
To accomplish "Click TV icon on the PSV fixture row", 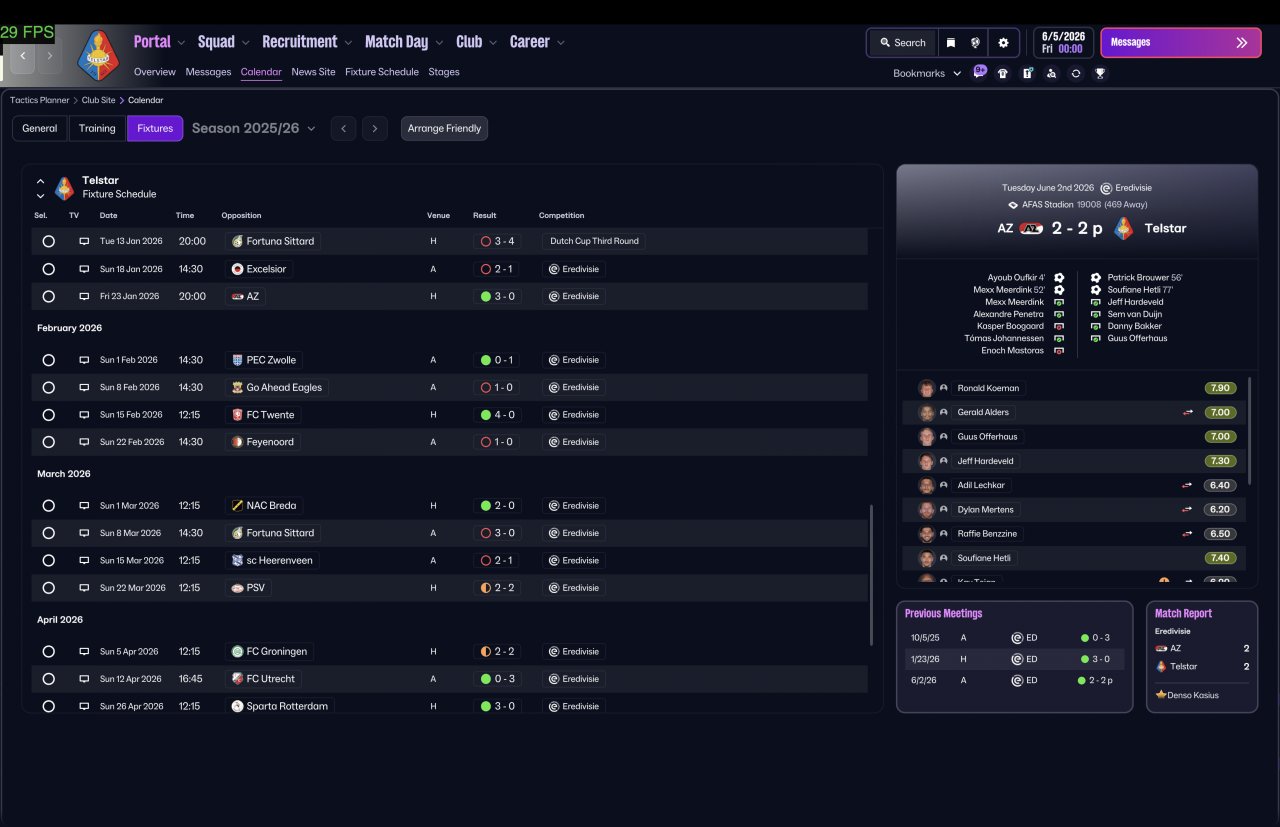I will coord(84,588).
